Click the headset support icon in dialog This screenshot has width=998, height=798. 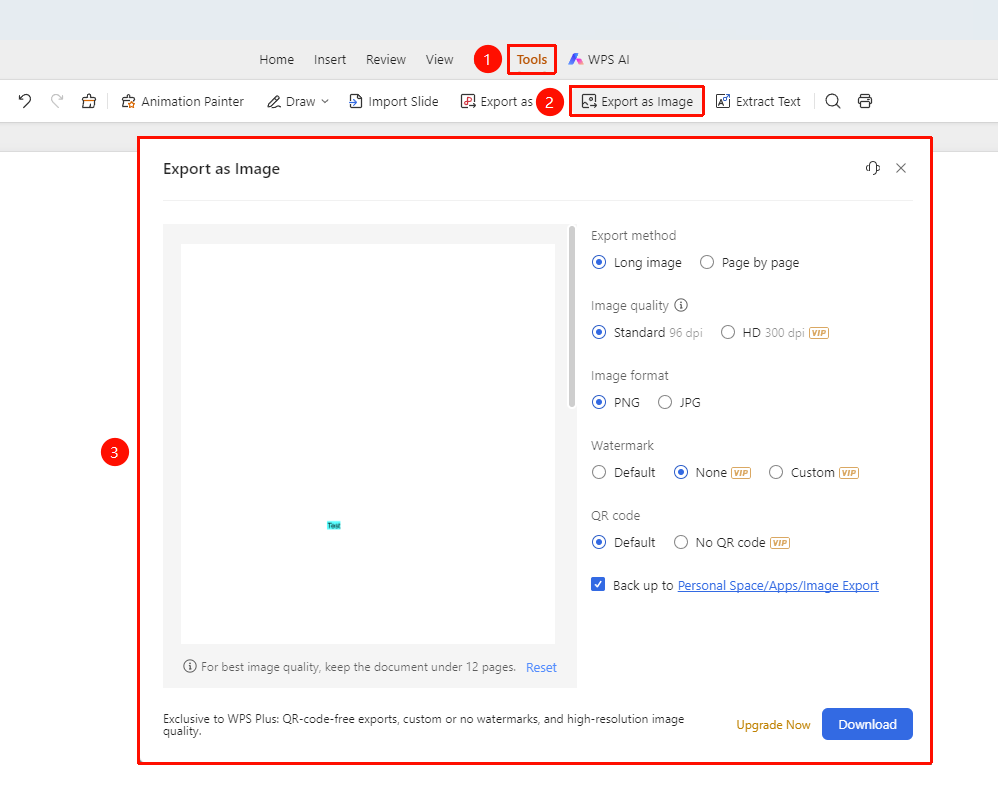point(873,168)
